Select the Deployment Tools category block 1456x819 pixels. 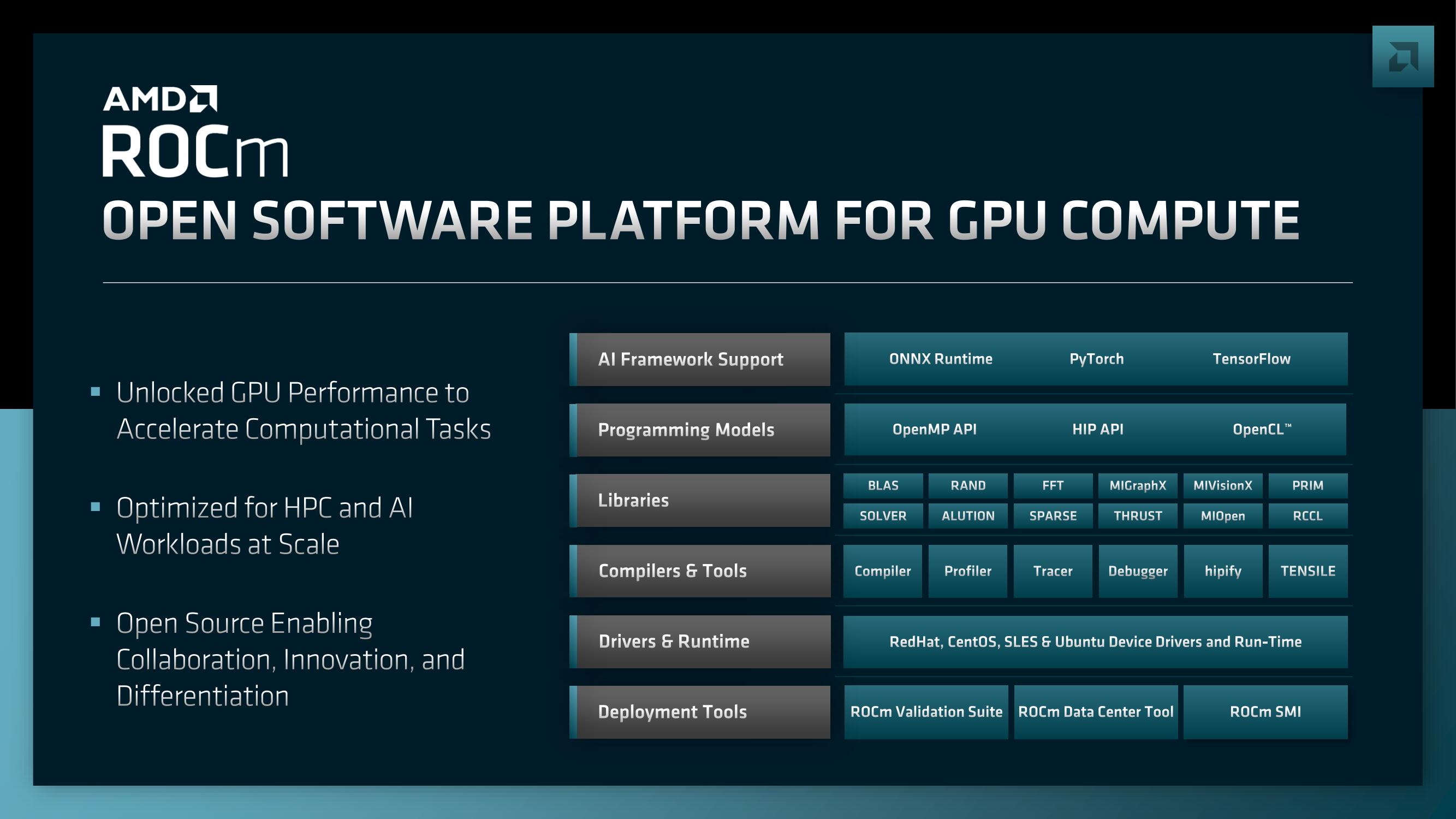tap(700, 712)
